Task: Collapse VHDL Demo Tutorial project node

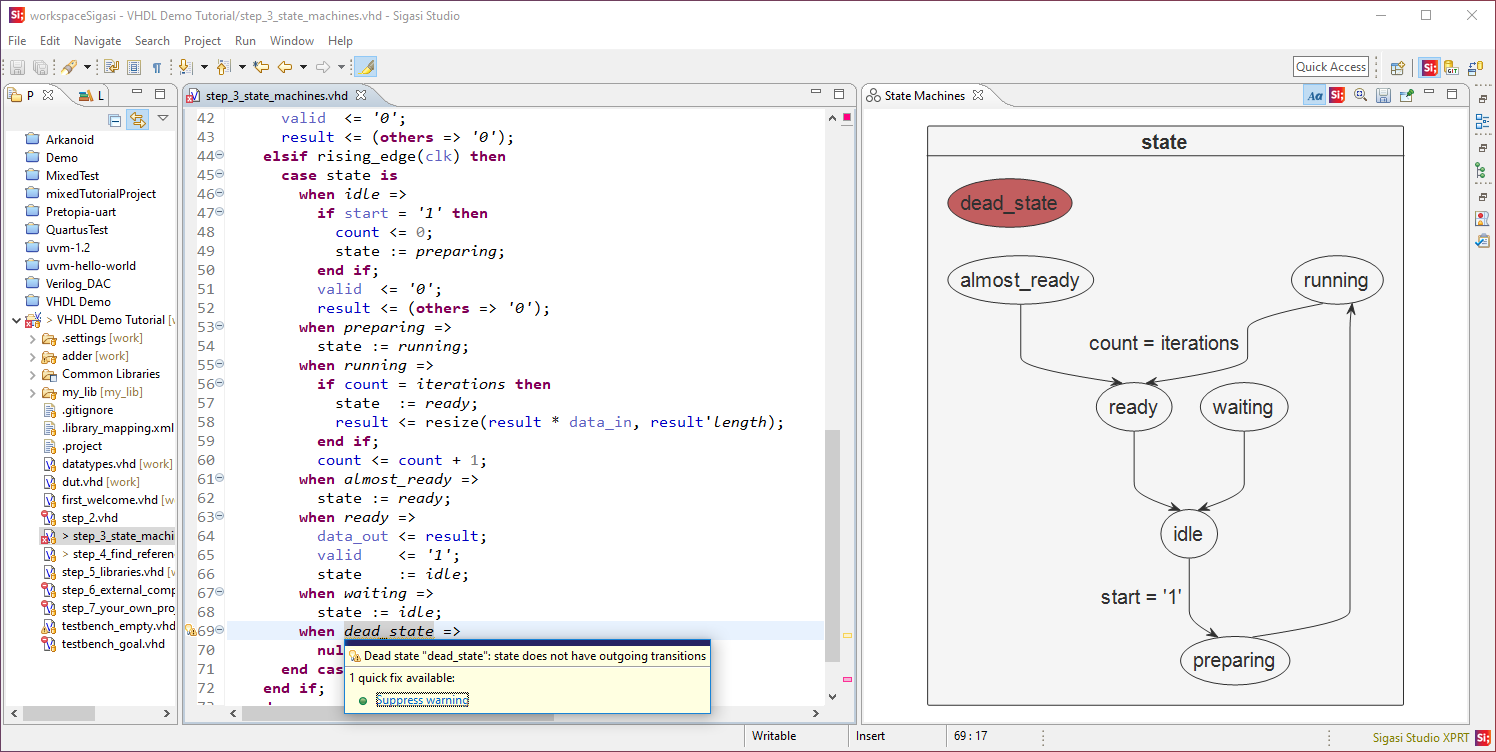Action: pyautogui.click(x=15, y=320)
